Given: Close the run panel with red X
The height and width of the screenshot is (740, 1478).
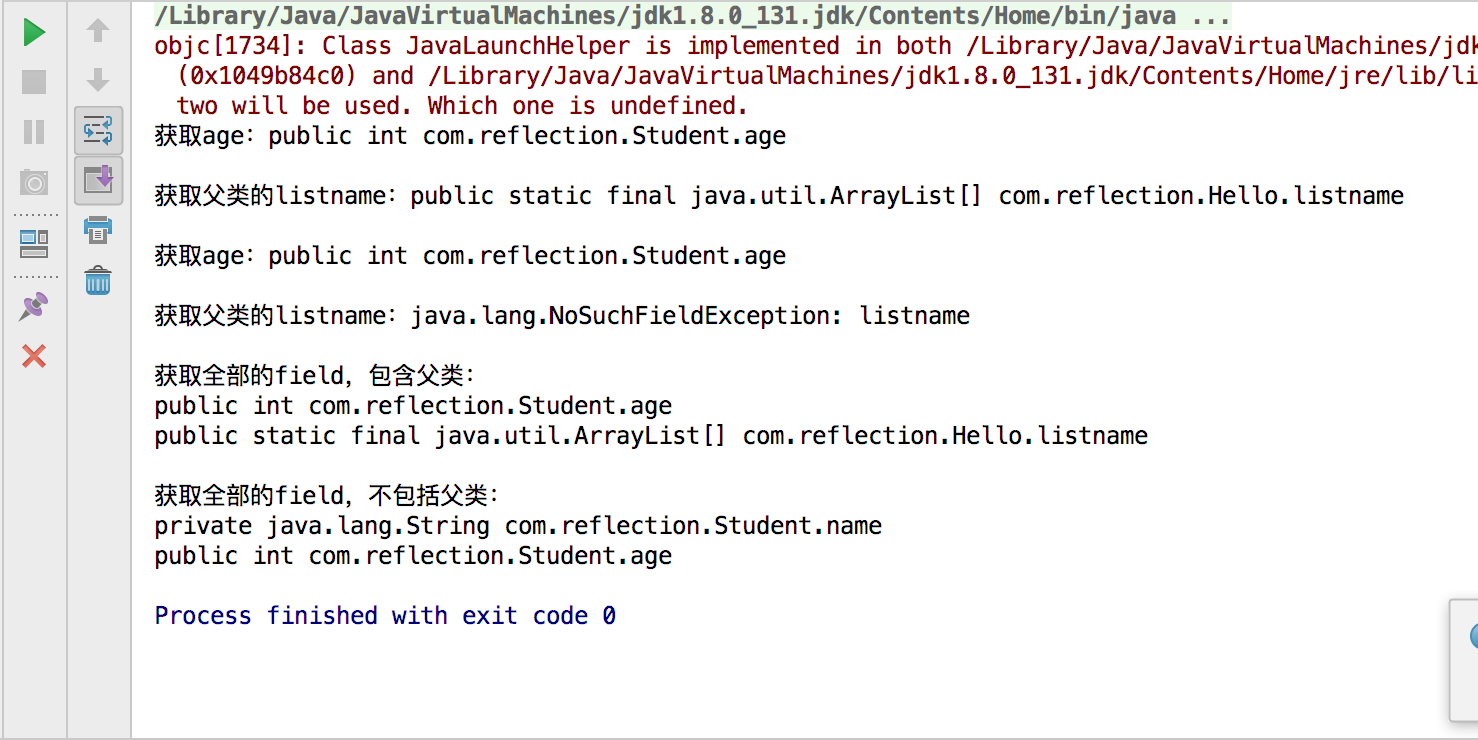Looking at the screenshot, I should (x=34, y=356).
